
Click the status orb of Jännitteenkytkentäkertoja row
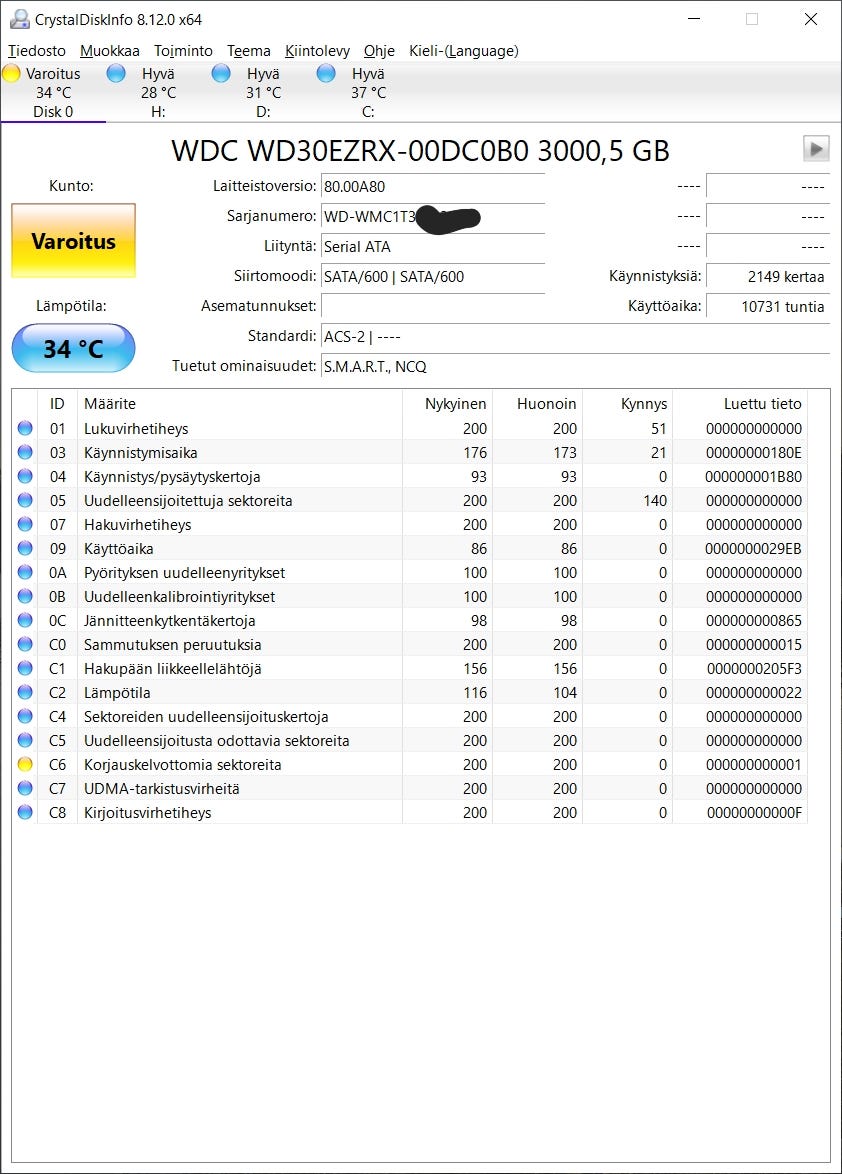click(25, 620)
